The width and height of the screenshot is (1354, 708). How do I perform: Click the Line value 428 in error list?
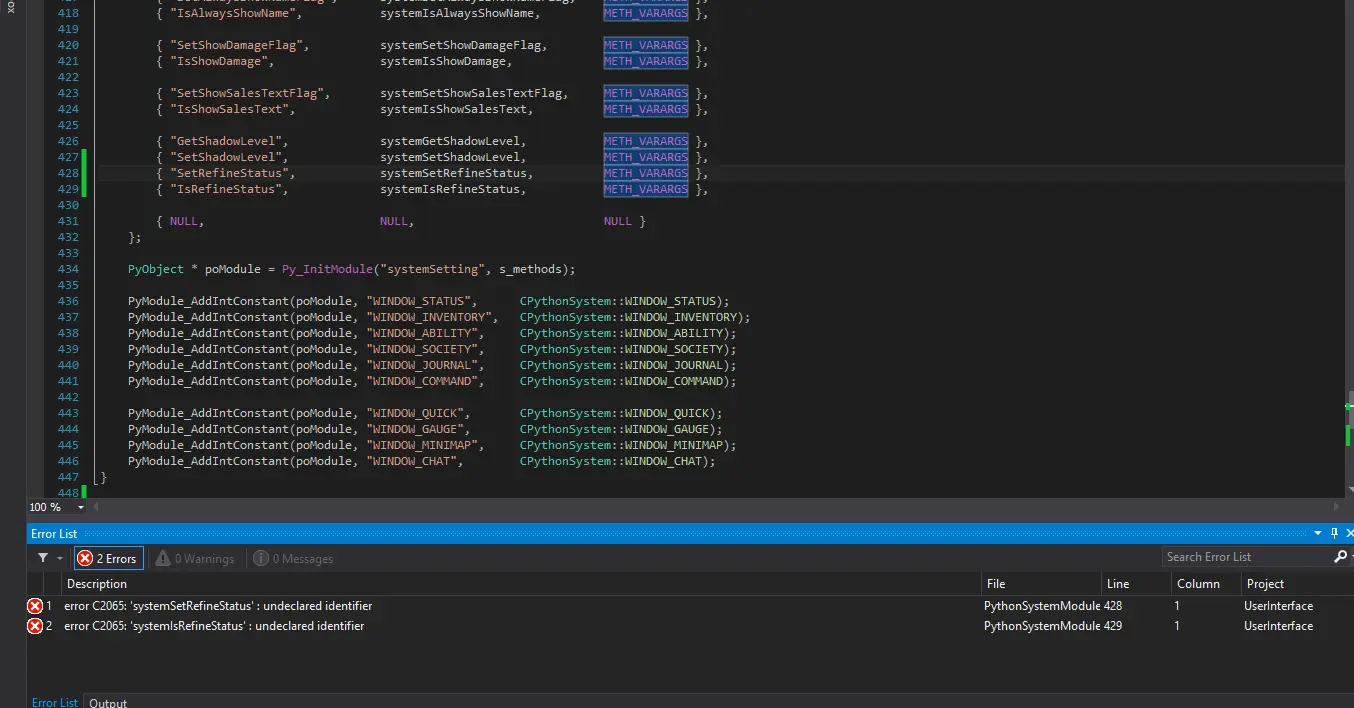click(1113, 606)
